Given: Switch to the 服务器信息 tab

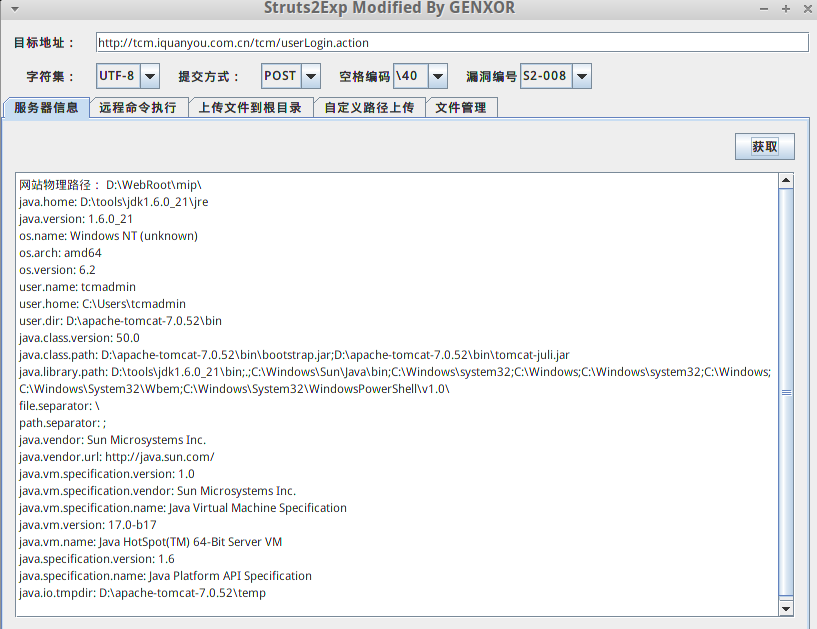Looking at the screenshot, I should tap(46, 107).
